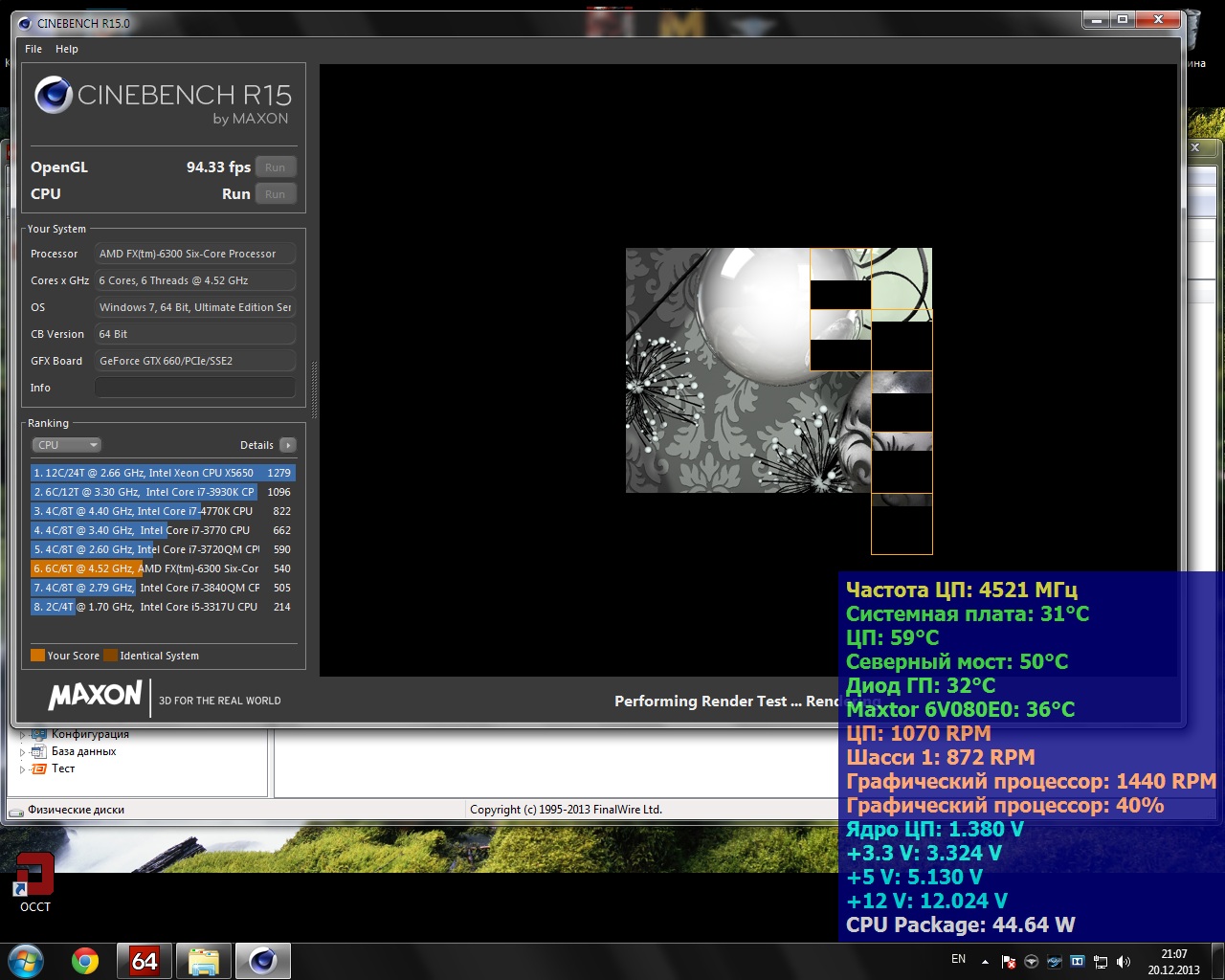Screen dimensions: 1225x980
Task: Open Windows Explorer from the taskbar
Action: click(x=204, y=961)
